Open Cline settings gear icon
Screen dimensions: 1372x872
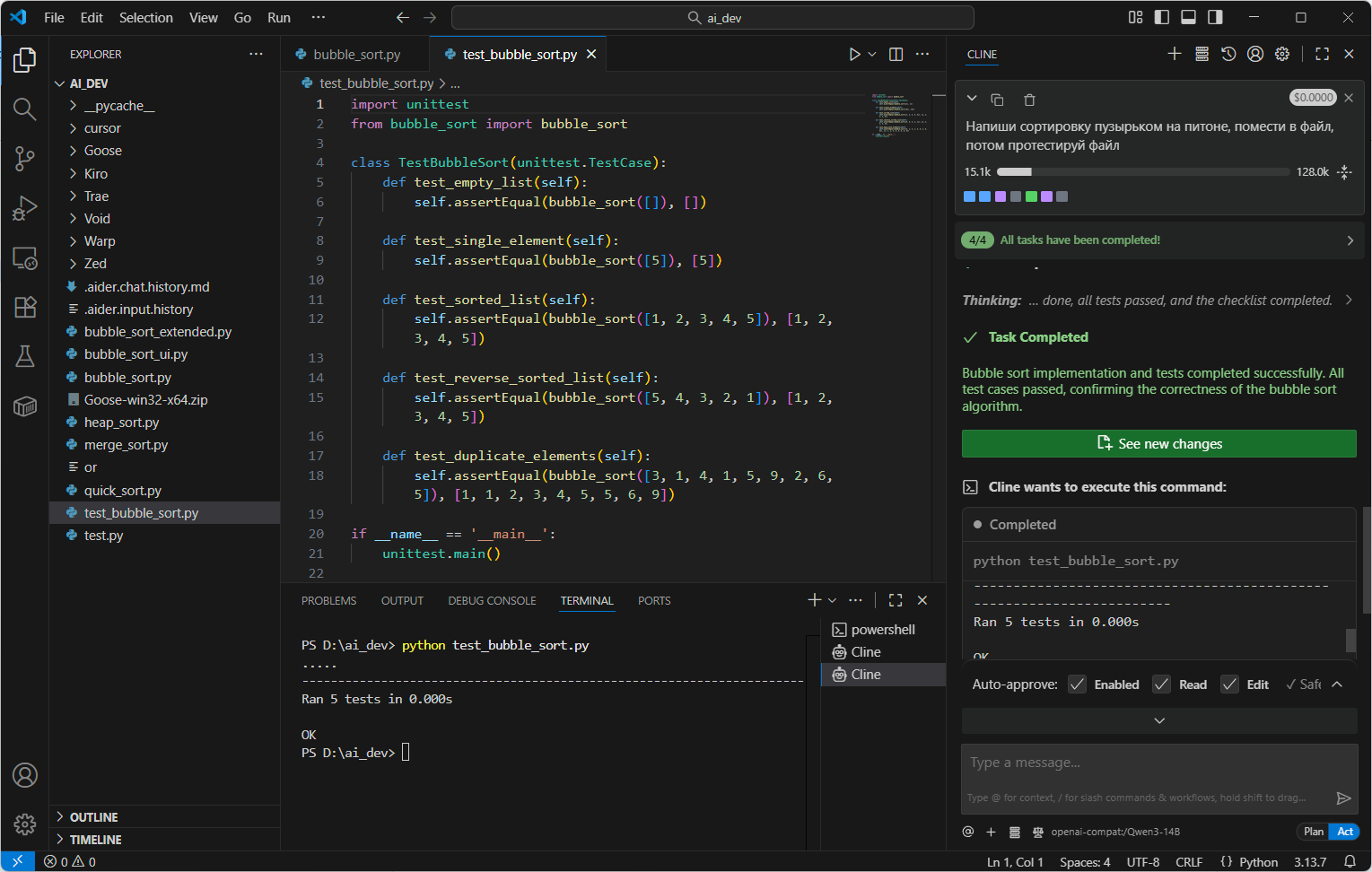(x=1282, y=54)
